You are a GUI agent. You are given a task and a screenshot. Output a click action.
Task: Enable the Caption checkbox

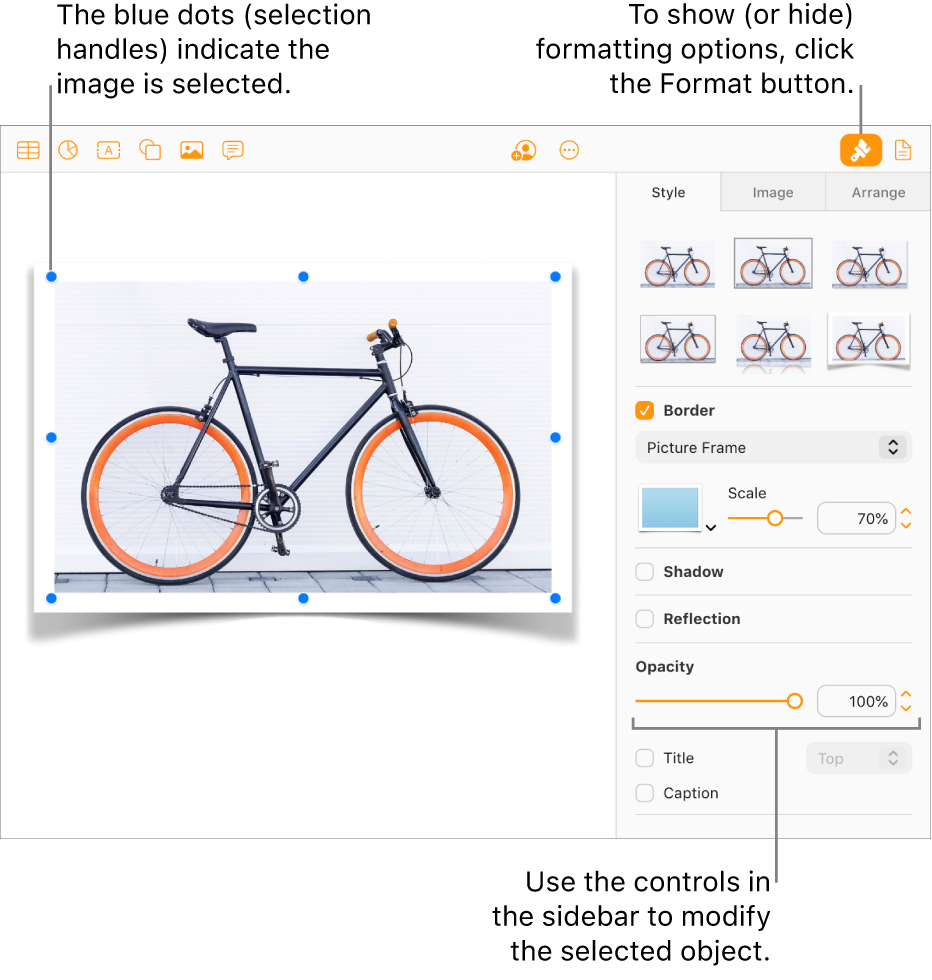[x=644, y=793]
